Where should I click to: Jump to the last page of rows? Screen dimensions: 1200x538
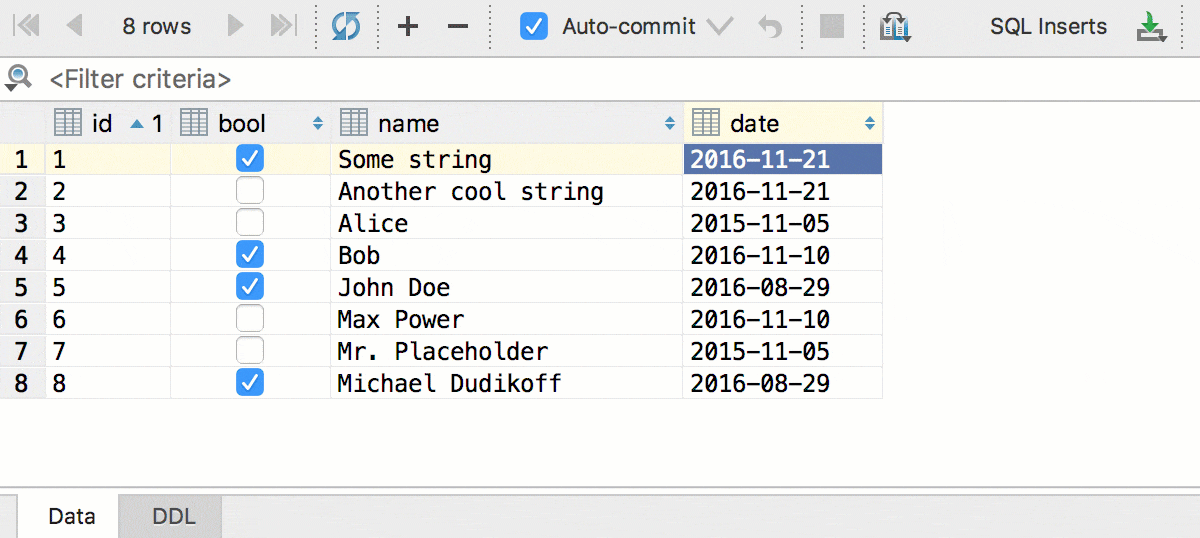pyautogui.click(x=284, y=27)
